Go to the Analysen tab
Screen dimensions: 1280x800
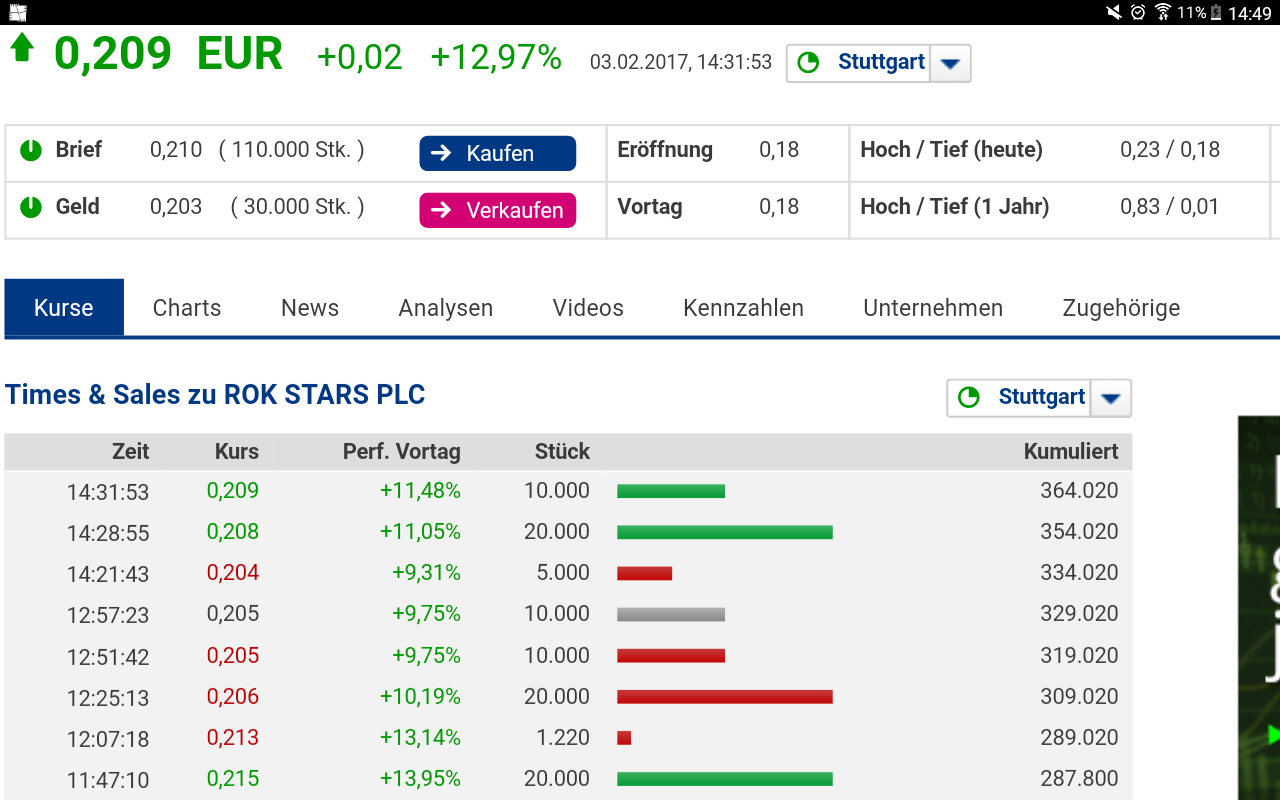point(446,308)
